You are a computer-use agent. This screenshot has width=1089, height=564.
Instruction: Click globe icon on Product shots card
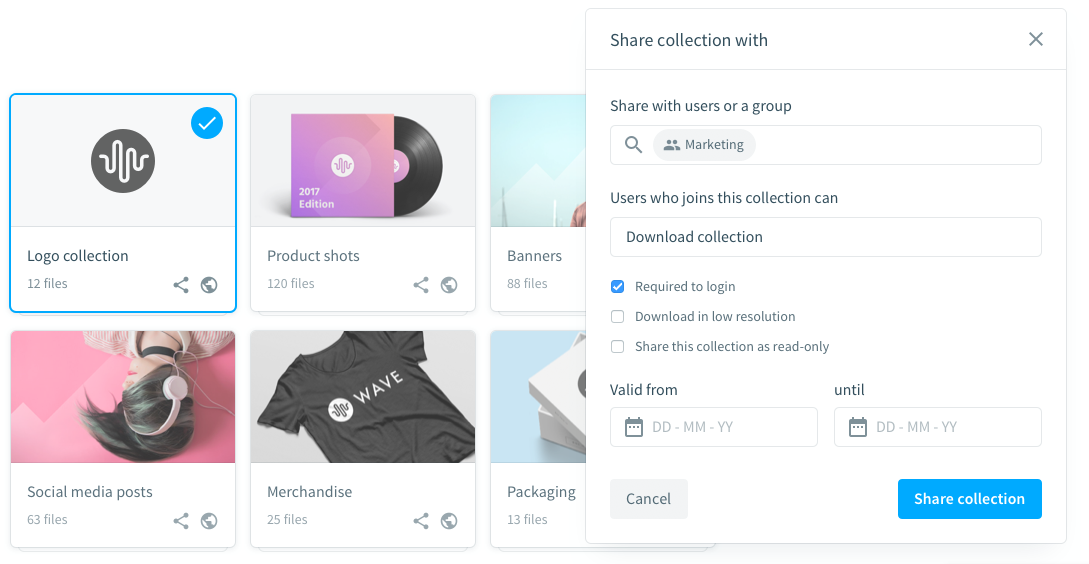click(449, 285)
